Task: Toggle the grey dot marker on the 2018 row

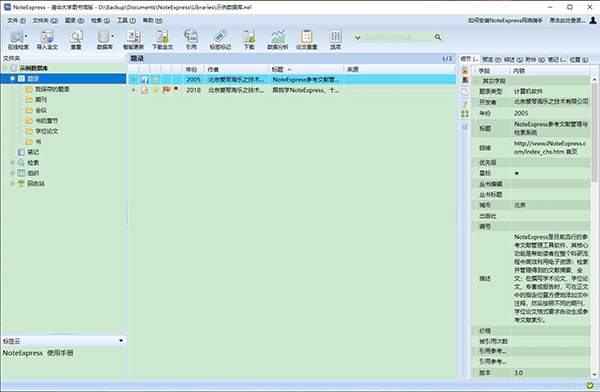Action: [x=134, y=90]
